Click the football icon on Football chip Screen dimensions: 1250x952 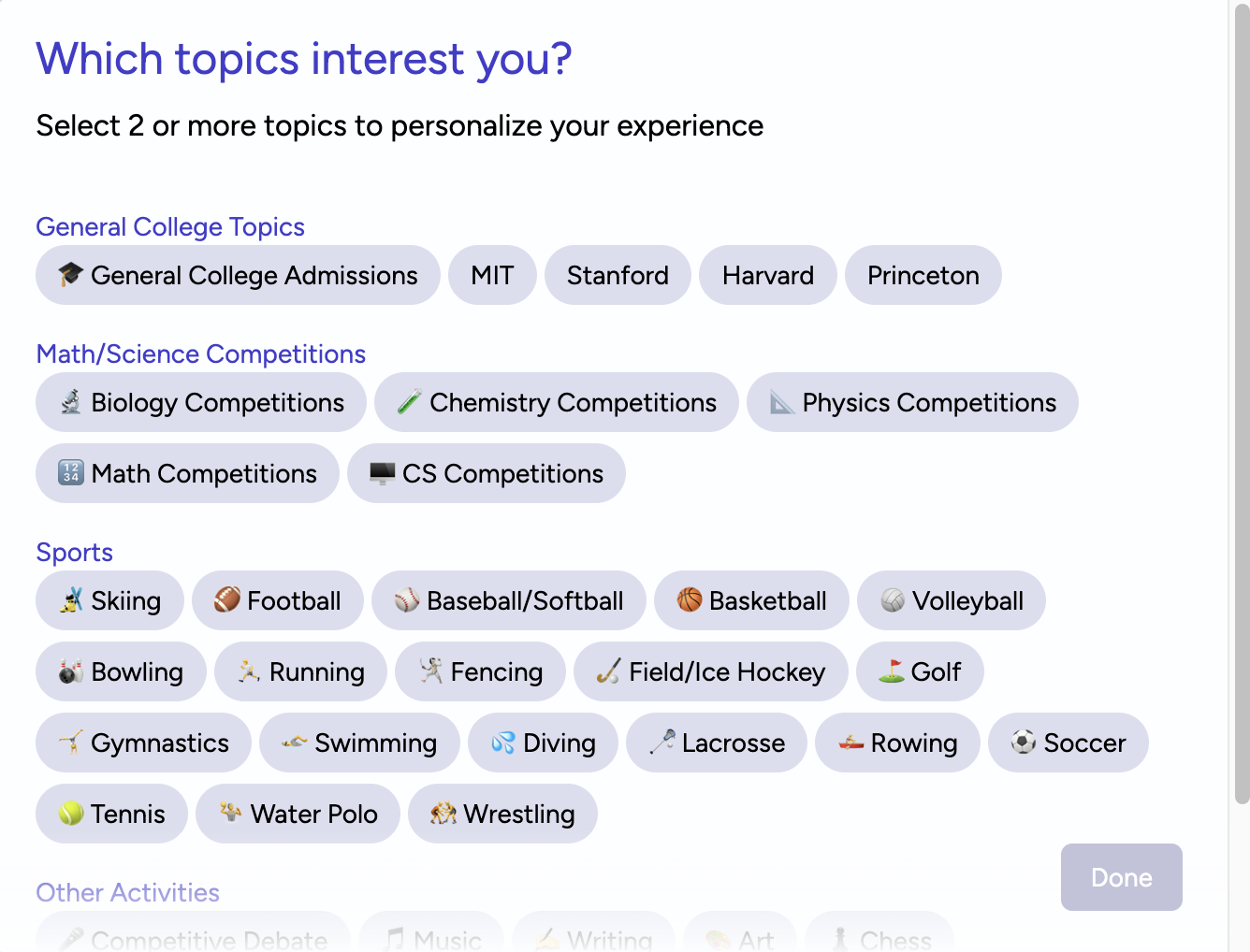tap(227, 599)
